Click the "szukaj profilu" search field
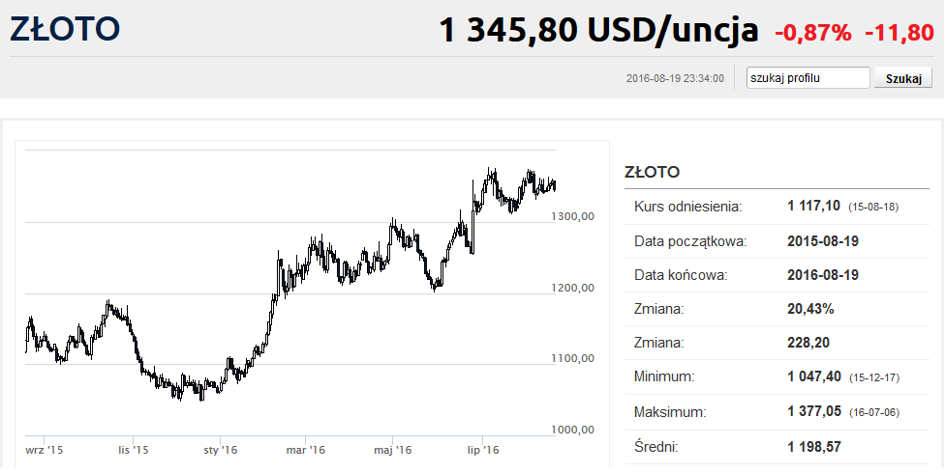The height and width of the screenshot is (473, 945). [808, 78]
